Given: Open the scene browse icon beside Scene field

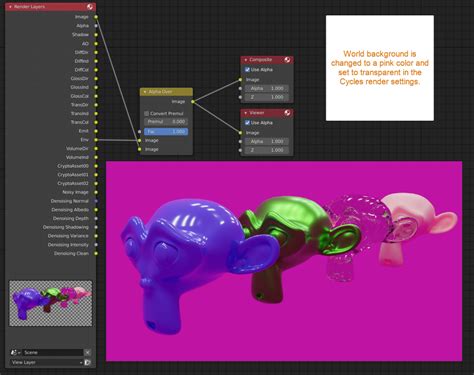Looking at the screenshot, I should coord(15,352).
